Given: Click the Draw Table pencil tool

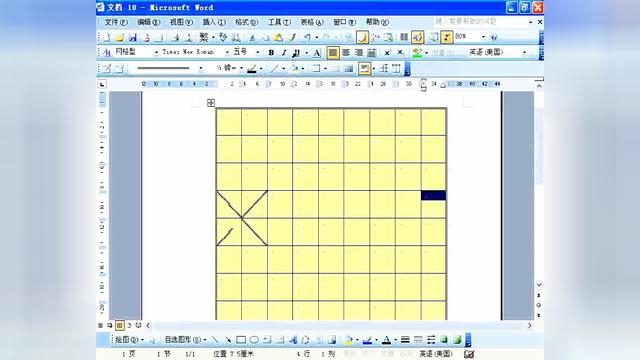Looking at the screenshot, I should coord(107,69).
